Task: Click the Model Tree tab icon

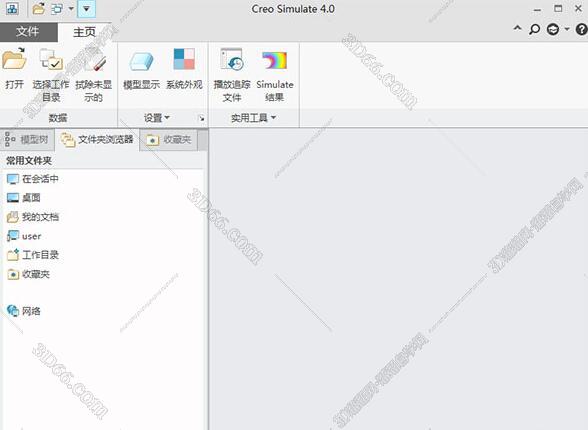Action: point(10,139)
